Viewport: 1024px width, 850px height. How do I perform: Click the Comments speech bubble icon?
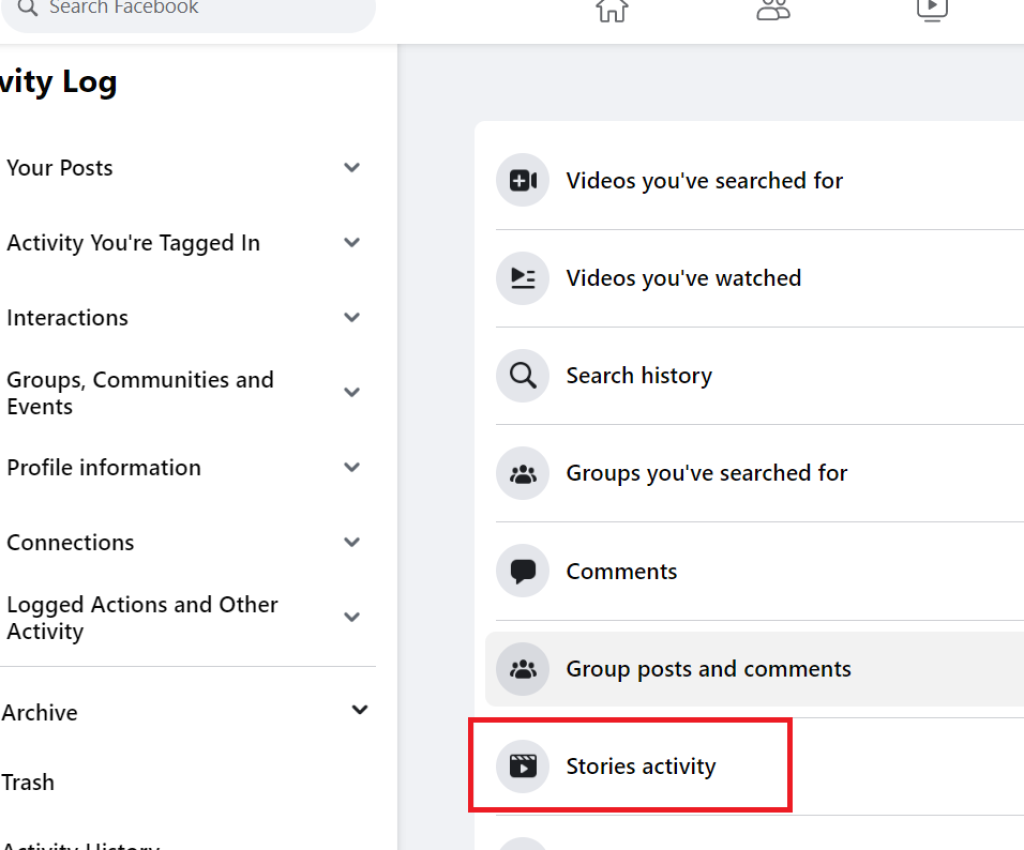pos(522,571)
